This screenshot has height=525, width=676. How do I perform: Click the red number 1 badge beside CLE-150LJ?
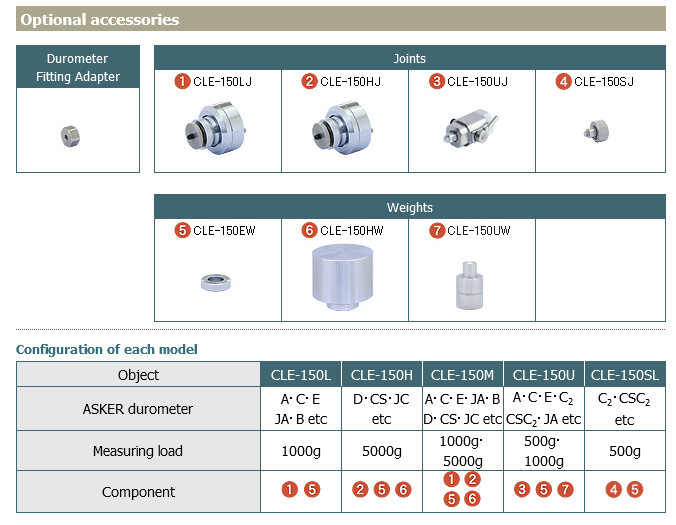(x=183, y=82)
